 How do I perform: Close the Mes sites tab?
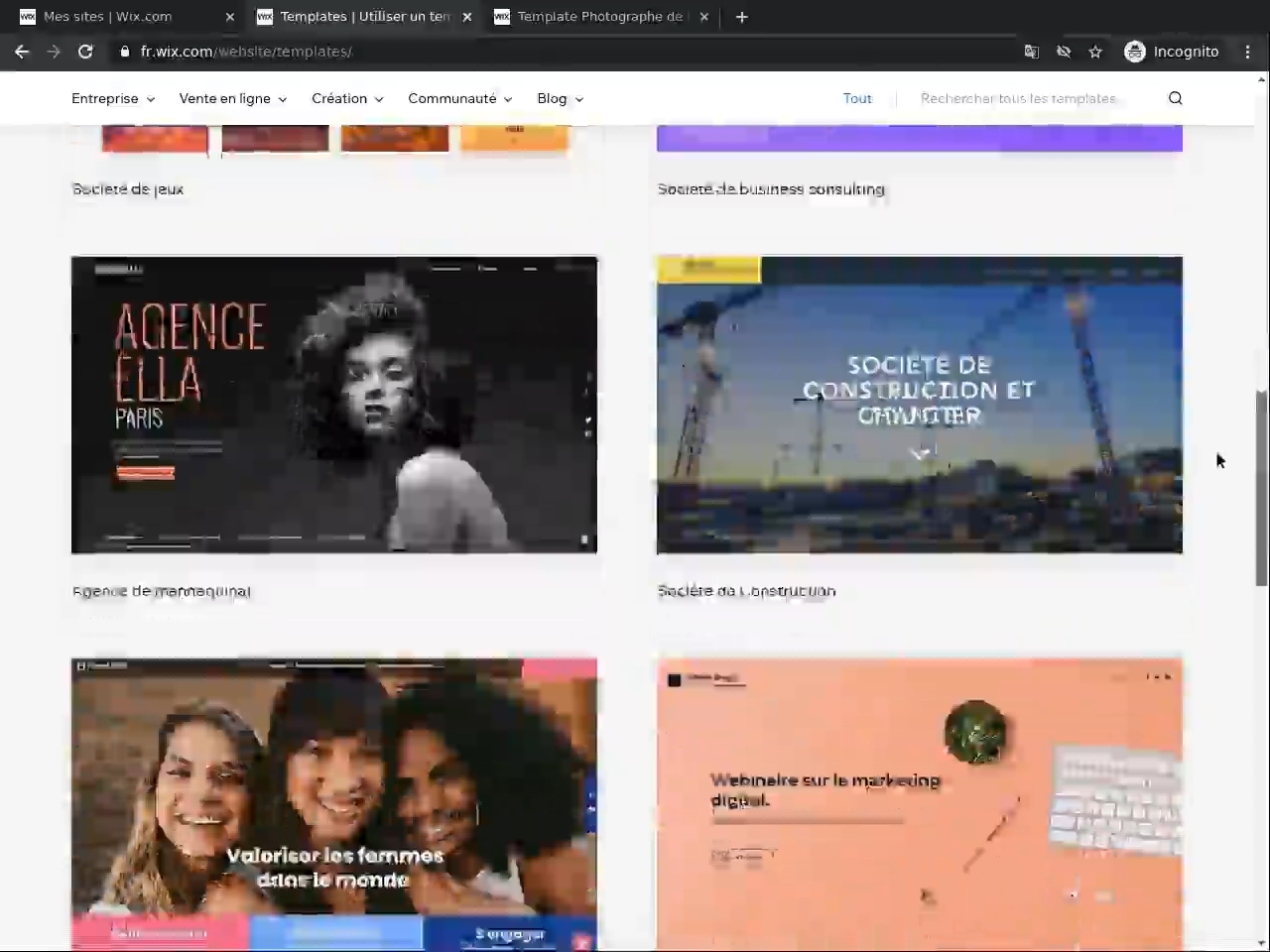click(x=230, y=17)
